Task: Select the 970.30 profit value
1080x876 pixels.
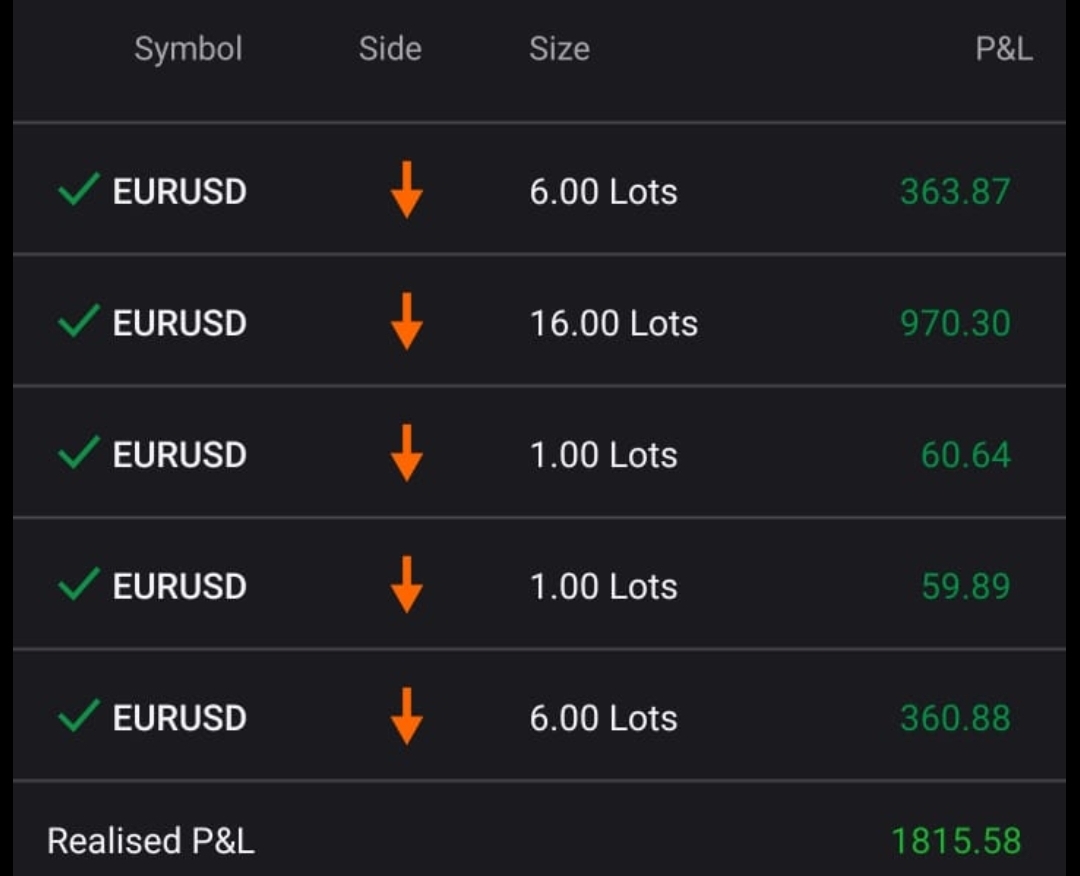Action: click(x=955, y=323)
